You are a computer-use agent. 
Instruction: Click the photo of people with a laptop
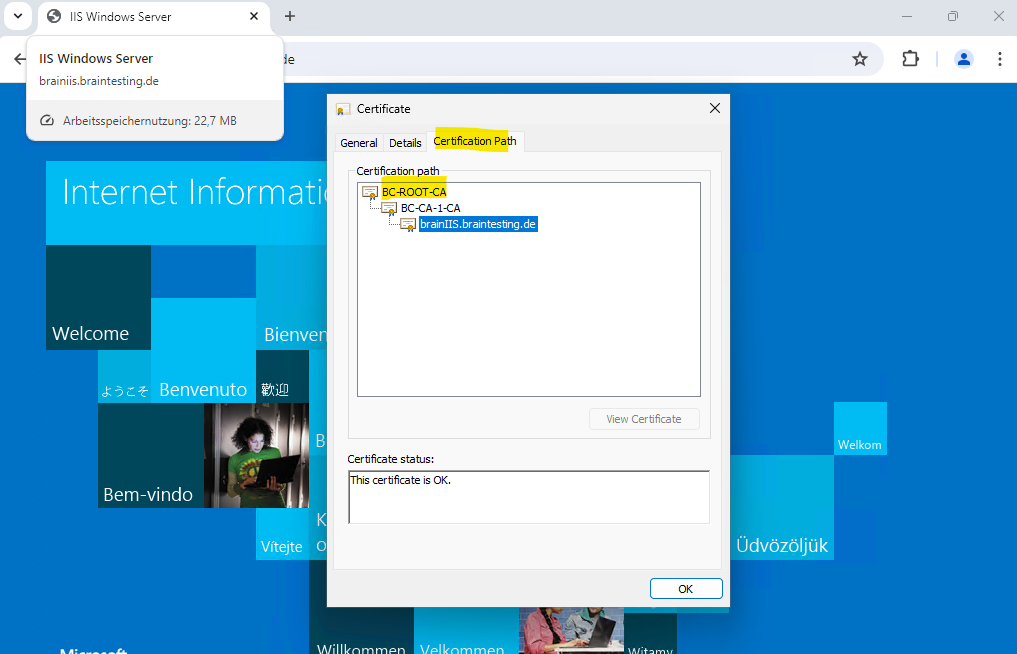point(571,631)
